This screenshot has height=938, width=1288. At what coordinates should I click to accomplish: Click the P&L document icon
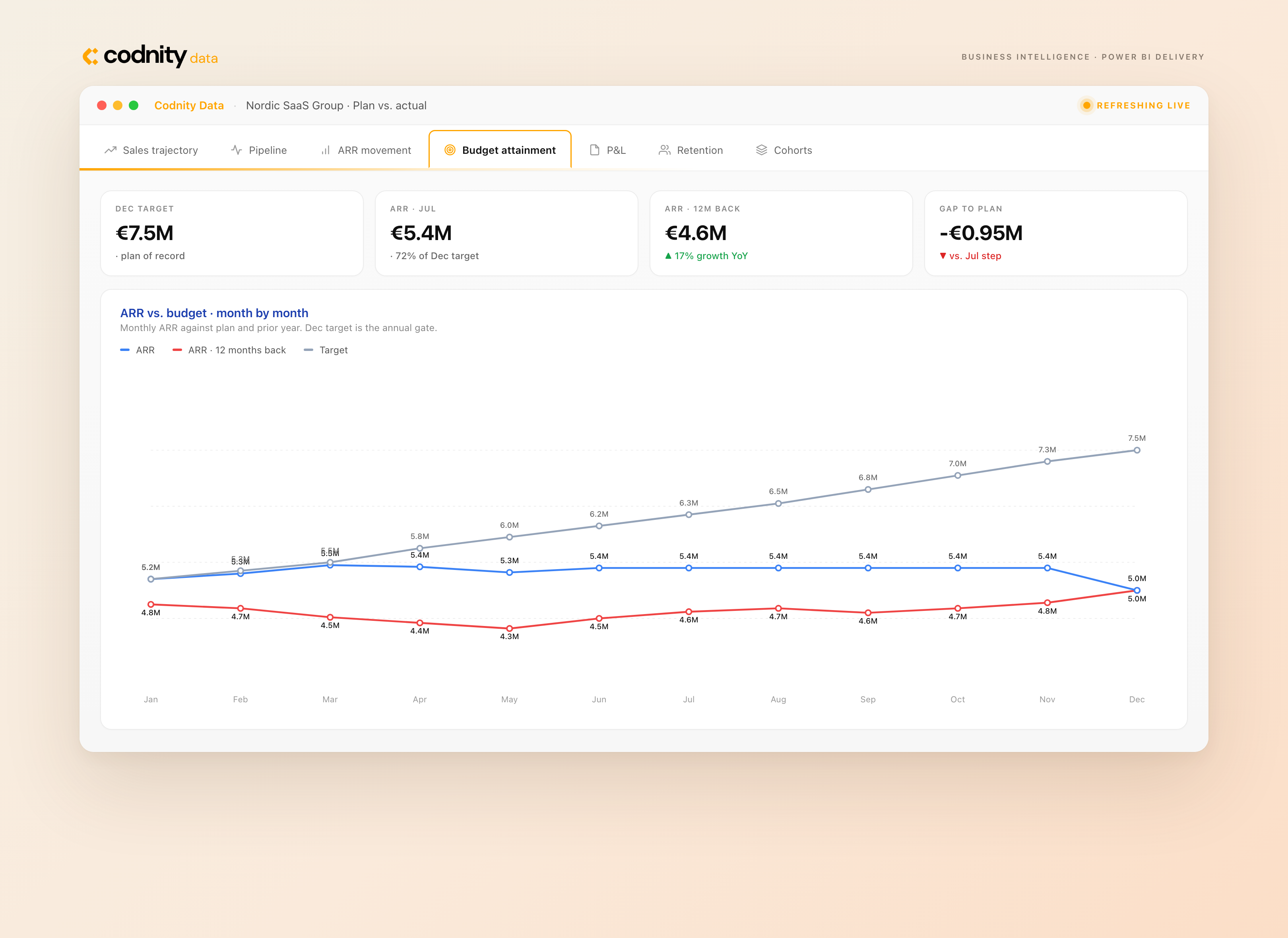(595, 150)
